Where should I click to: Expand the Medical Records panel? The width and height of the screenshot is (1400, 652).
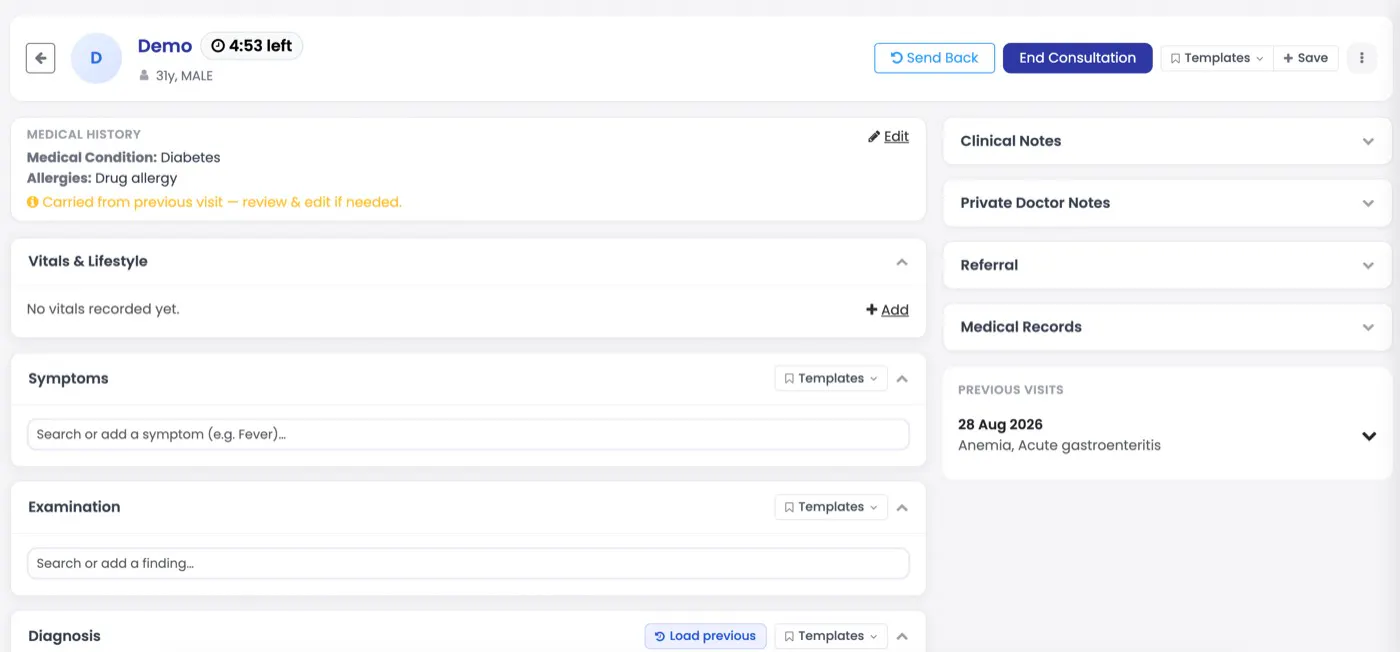(1167, 327)
